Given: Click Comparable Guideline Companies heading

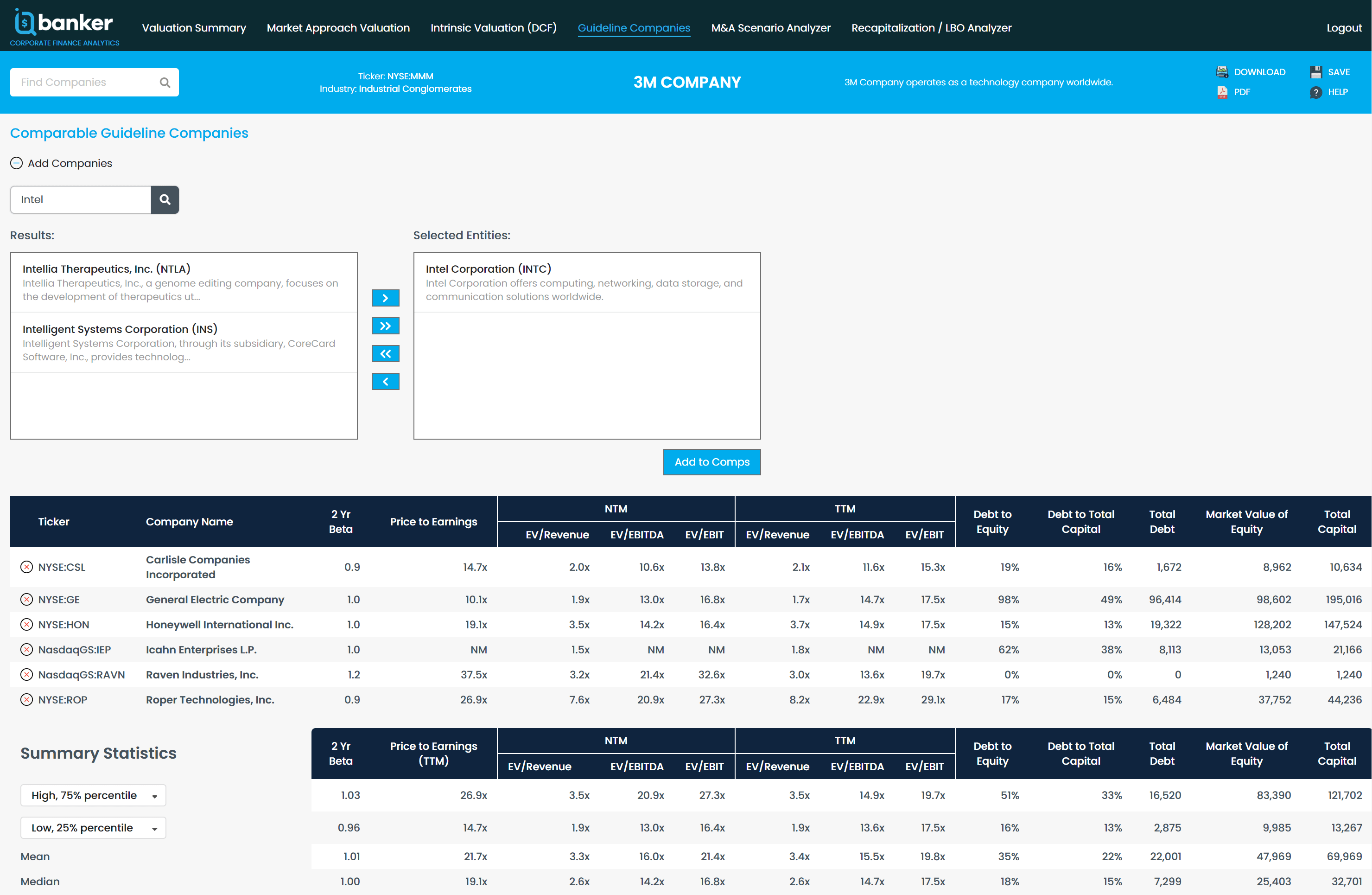Looking at the screenshot, I should (x=129, y=133).
